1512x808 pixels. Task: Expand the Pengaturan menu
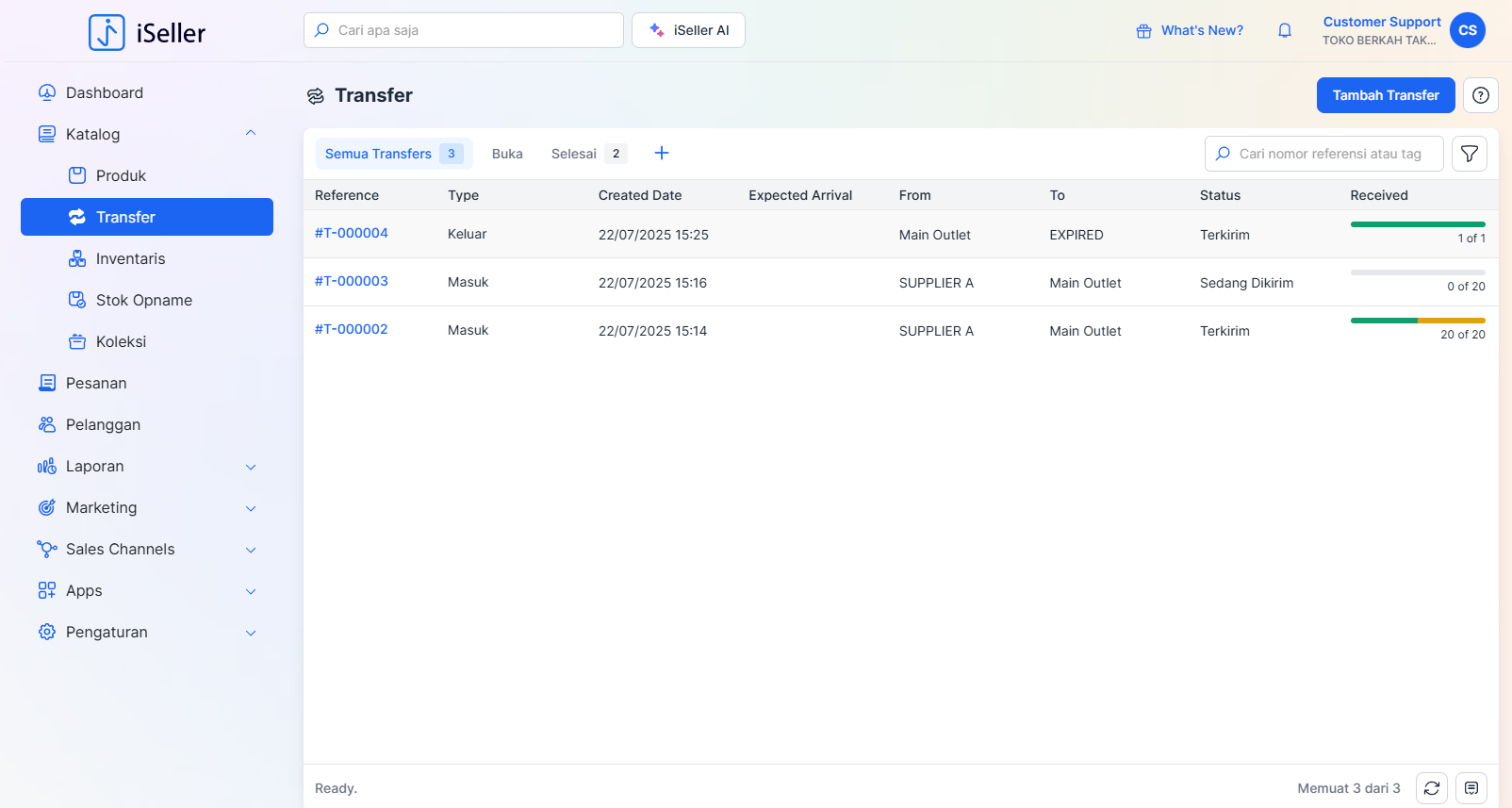point(251,633)
